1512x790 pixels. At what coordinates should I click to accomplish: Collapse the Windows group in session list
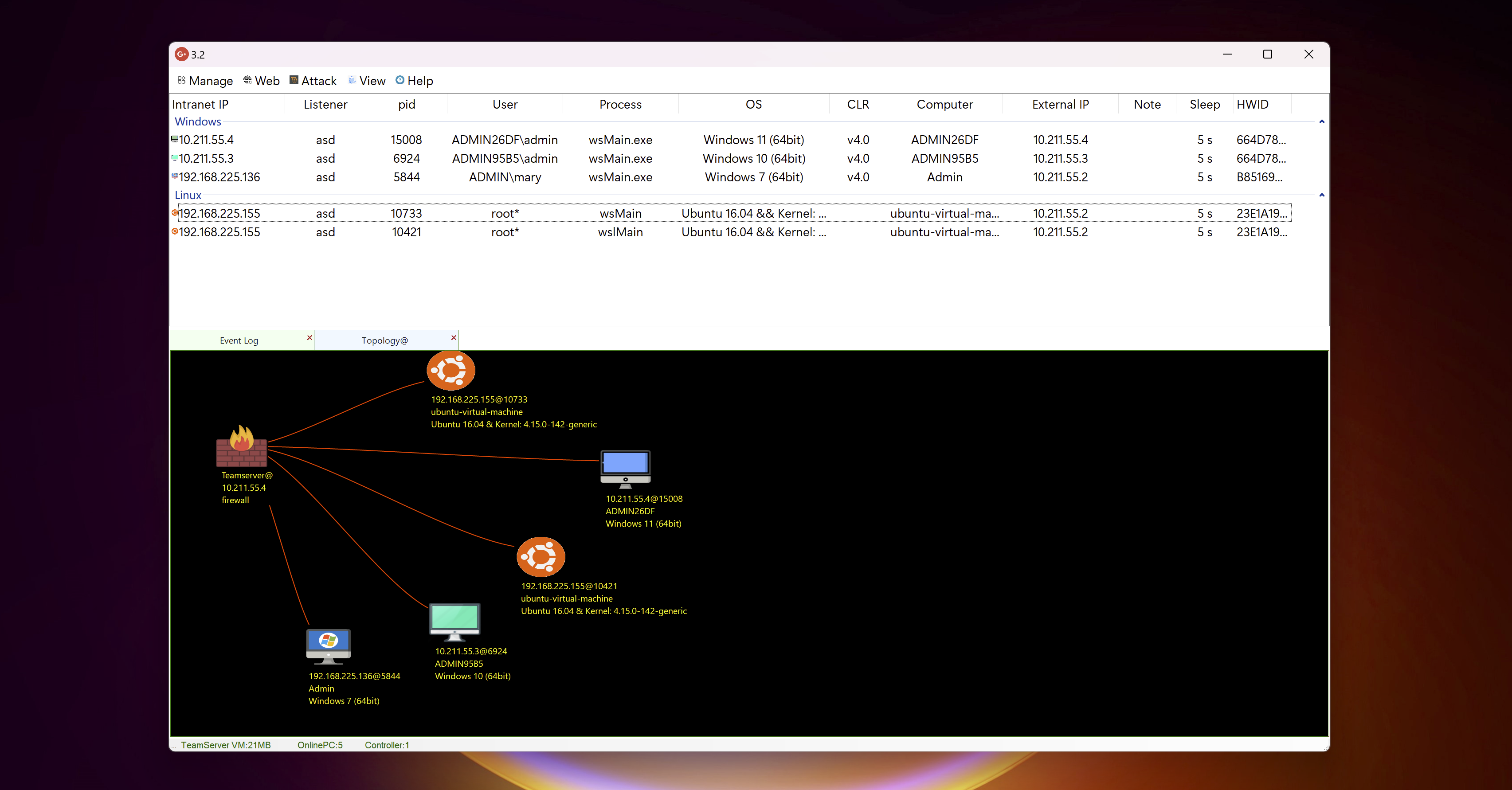[x=1321, y=121]
